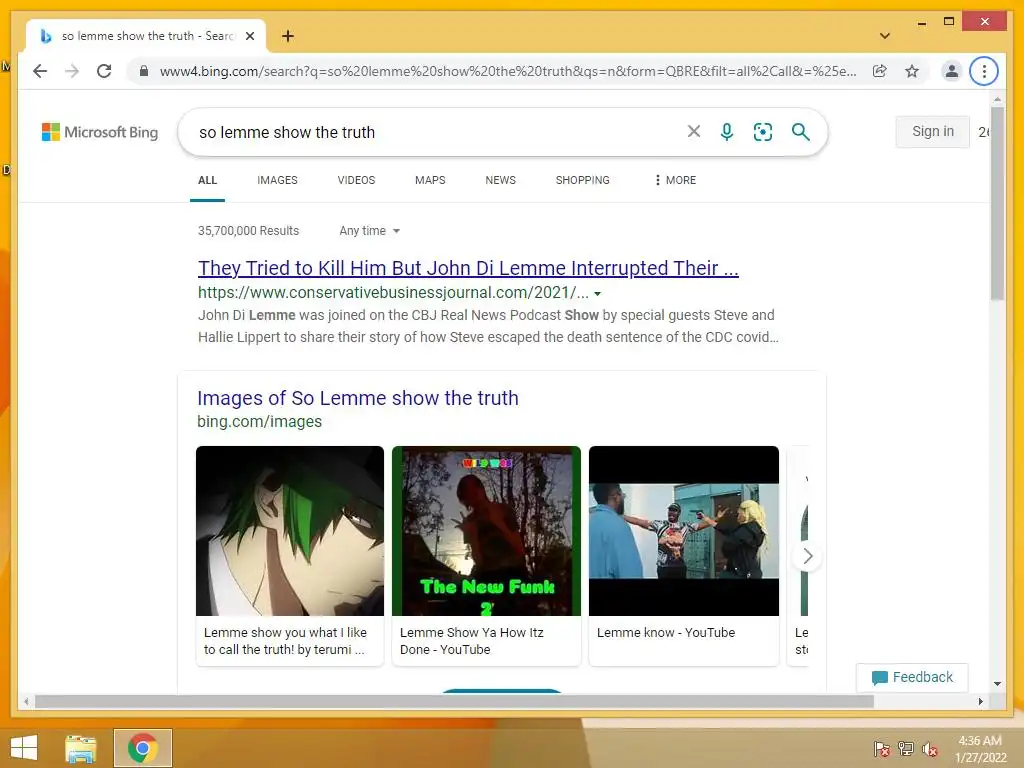Screen dimensions: 1024x768
Task: Go back with the browser back arrow
Action: point(40,71)
